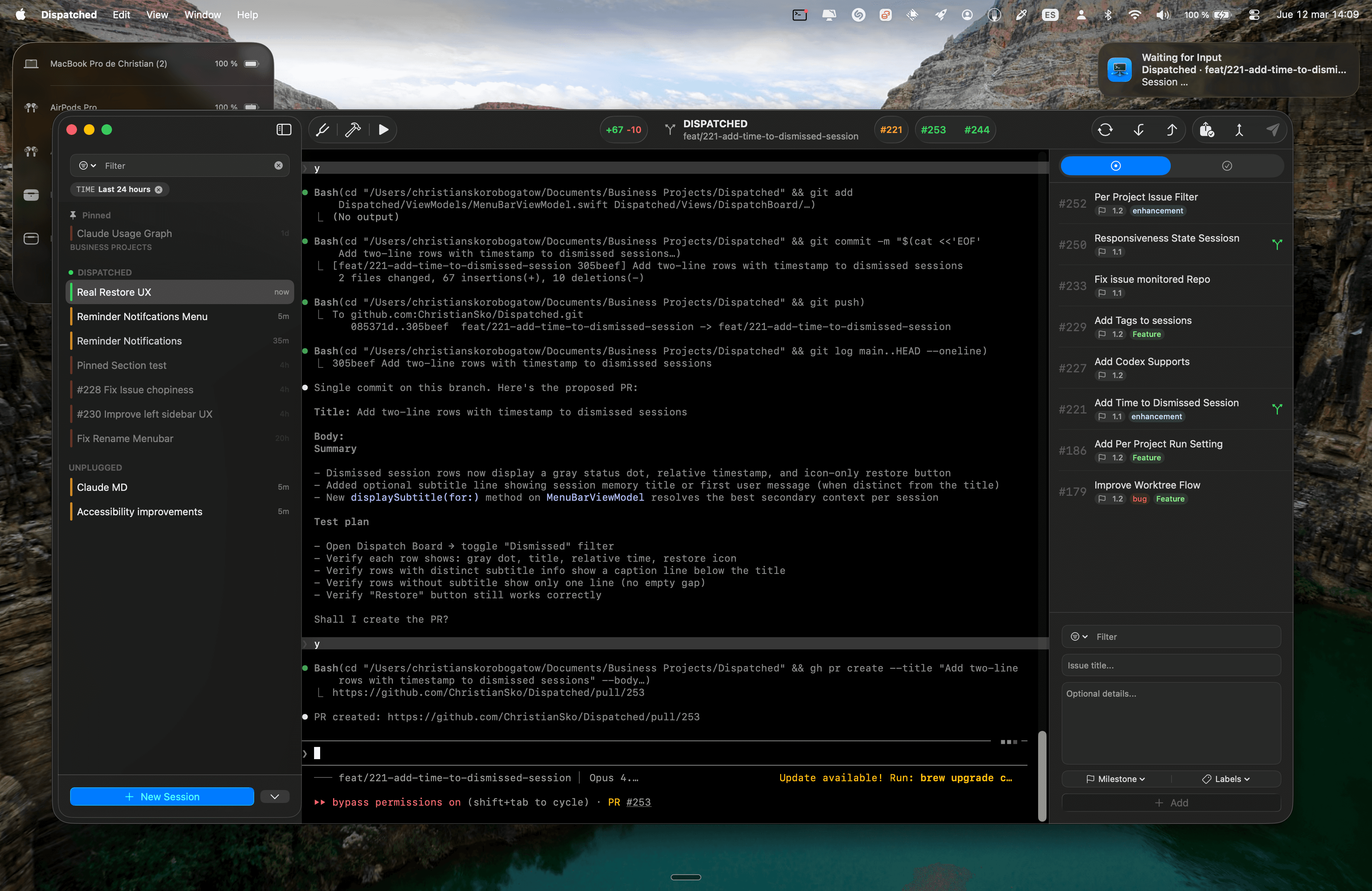Click the hammer build icon in toolbar

[352, 130]
